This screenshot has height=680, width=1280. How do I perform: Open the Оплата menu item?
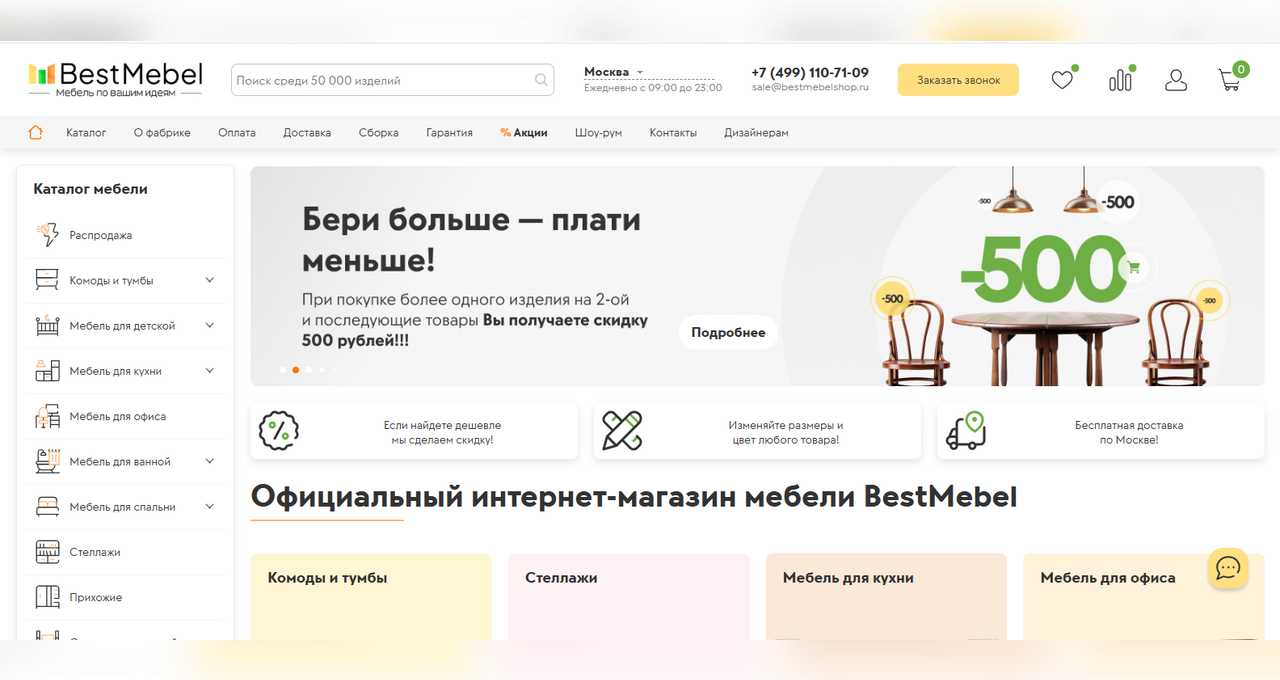pyautogui.click(x=237, y=132)
